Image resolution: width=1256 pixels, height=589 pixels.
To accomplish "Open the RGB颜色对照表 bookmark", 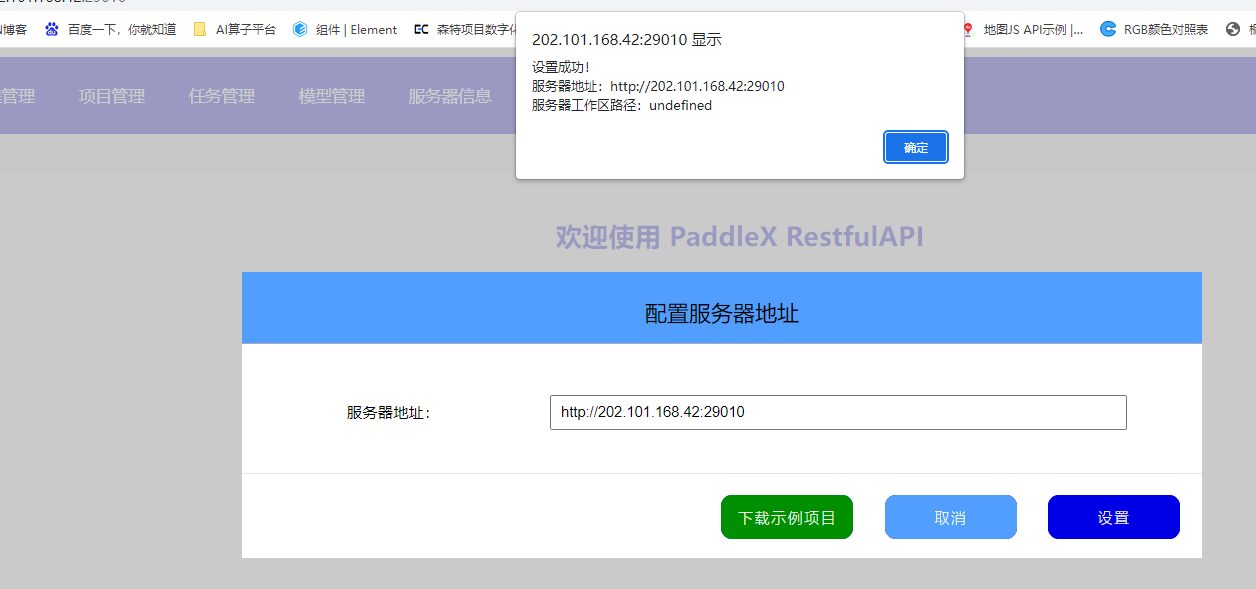I will pyautogui.click(x=1154, y=29).
